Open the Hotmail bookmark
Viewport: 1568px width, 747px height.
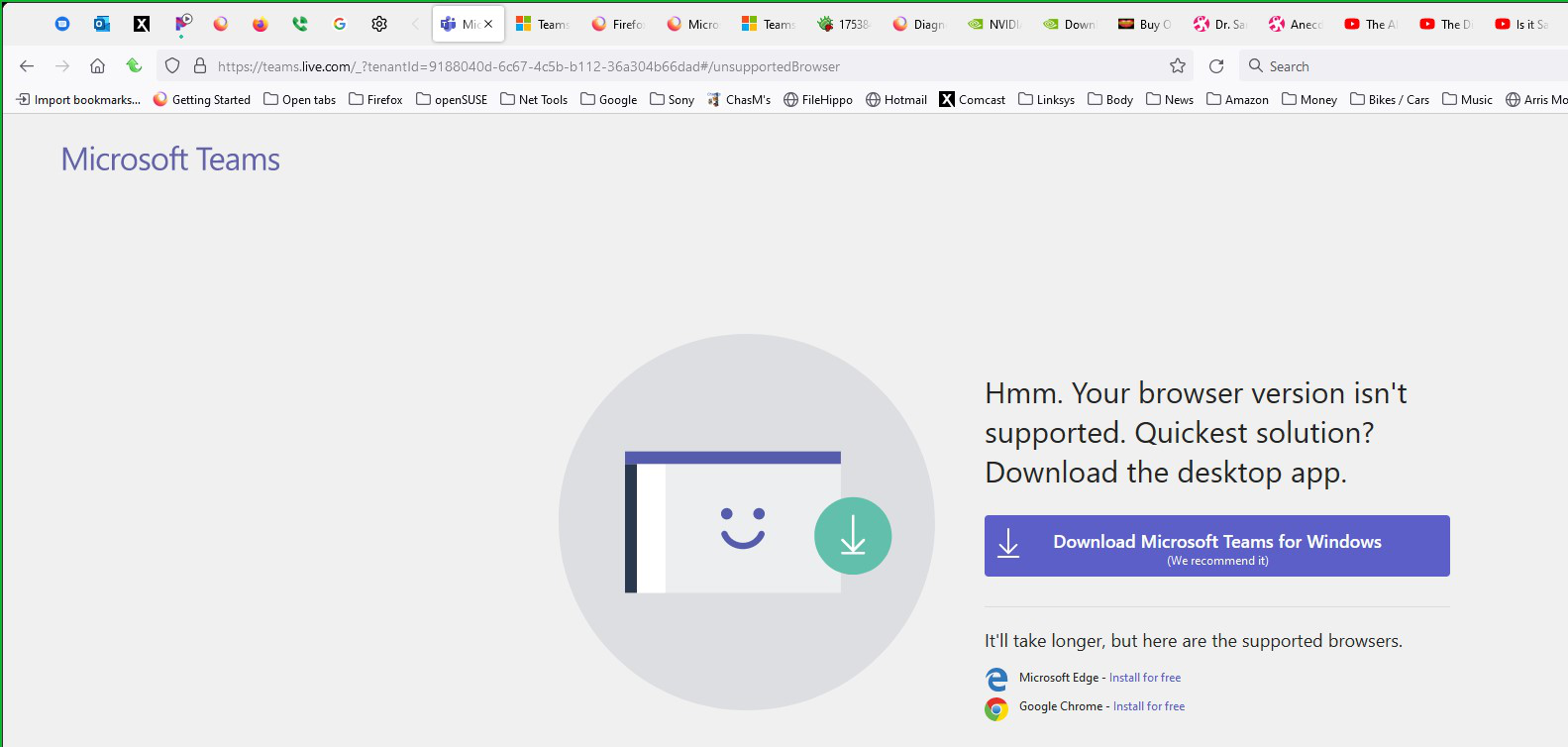point(896,99)
